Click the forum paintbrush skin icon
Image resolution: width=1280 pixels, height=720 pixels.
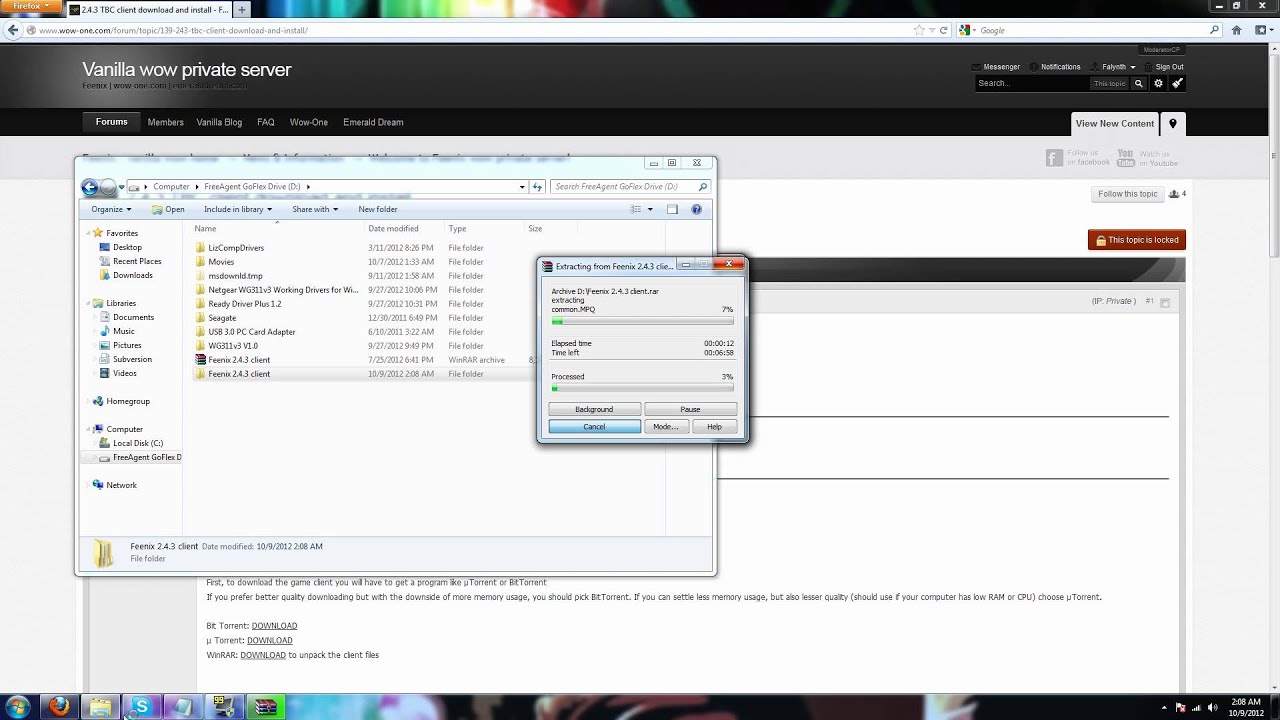(x=1177, y=83)
